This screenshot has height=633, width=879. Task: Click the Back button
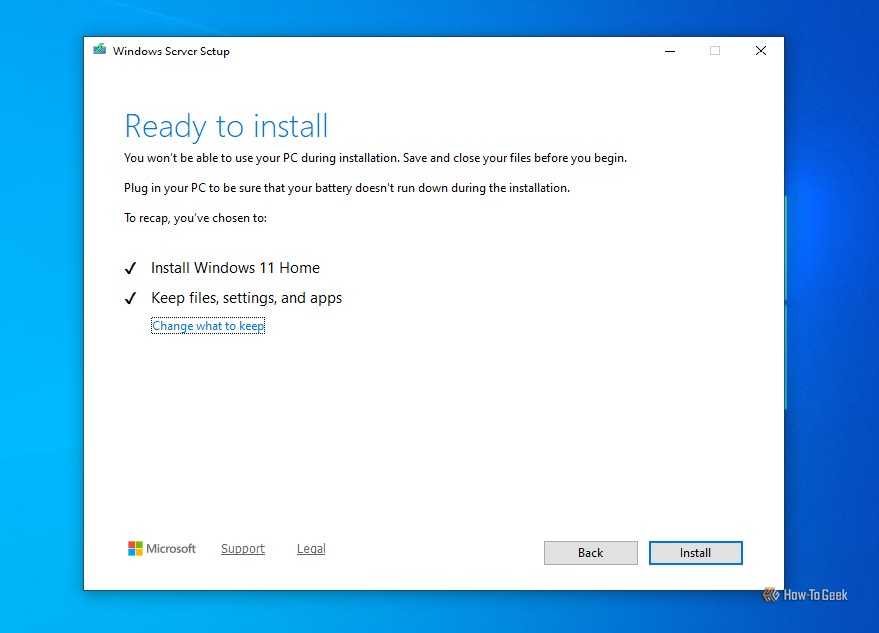coord(590,552)
